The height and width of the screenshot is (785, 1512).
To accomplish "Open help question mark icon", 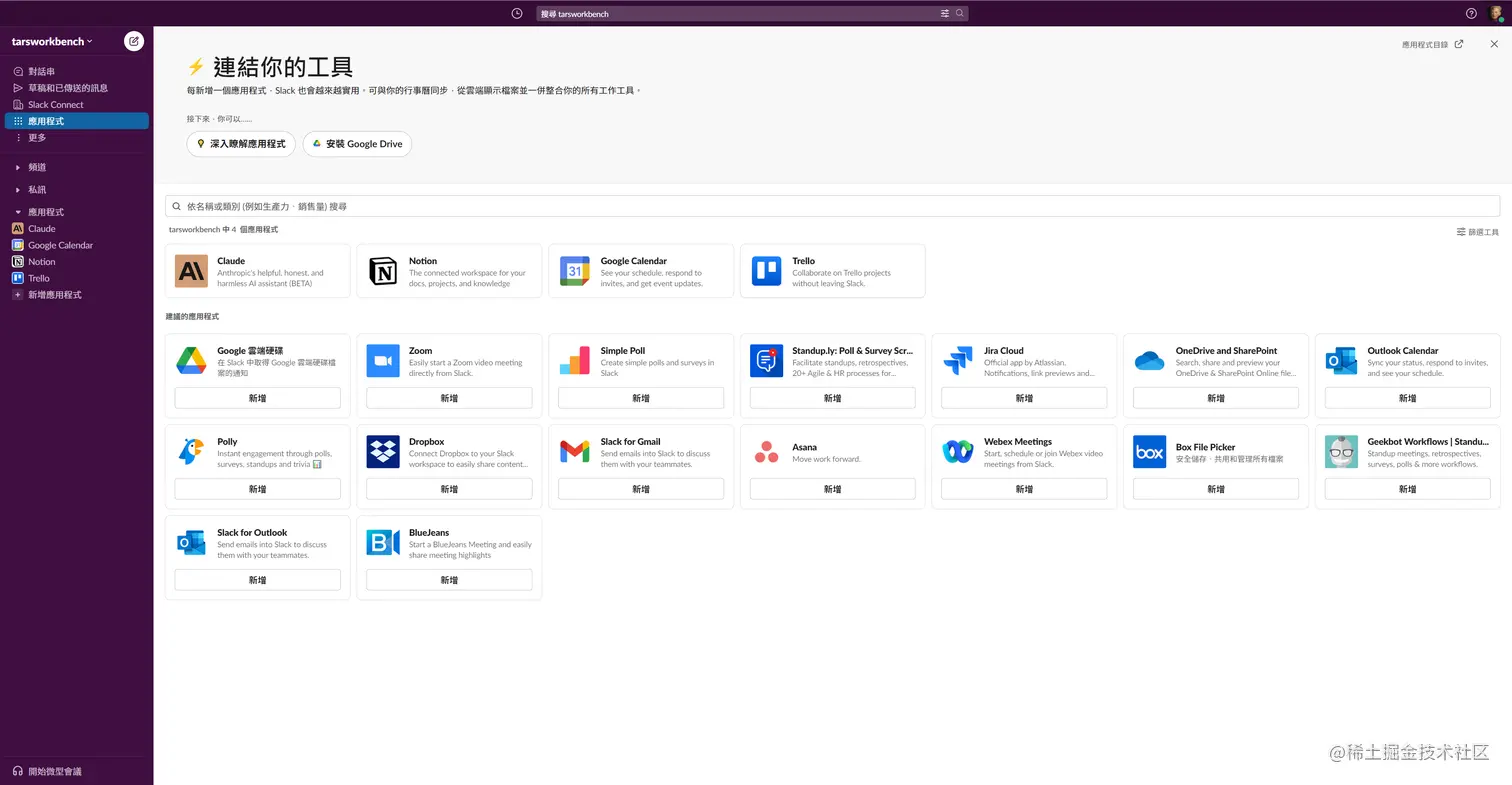I will point(1471,13).
